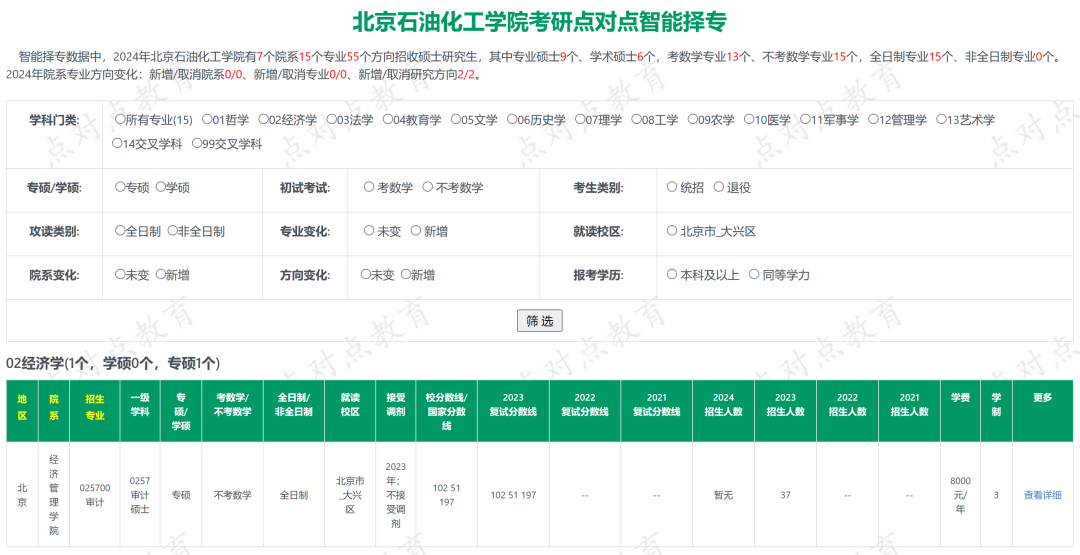Click the 025700 审计 major cell
Screen dimensions: 1080x555
[x=94, y=495]
